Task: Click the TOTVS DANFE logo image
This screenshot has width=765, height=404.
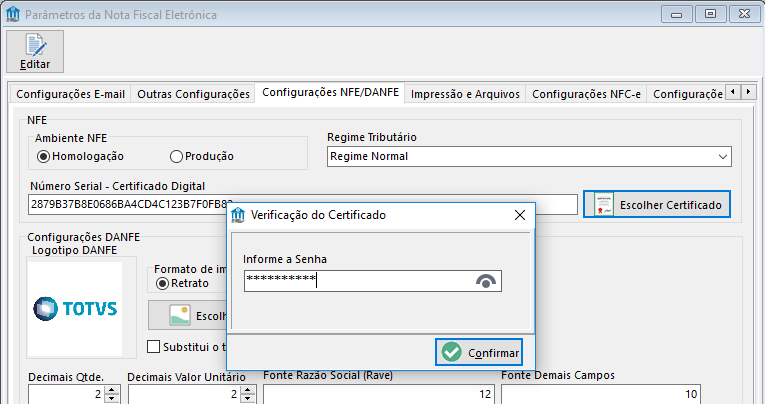Action: (75, 308)
